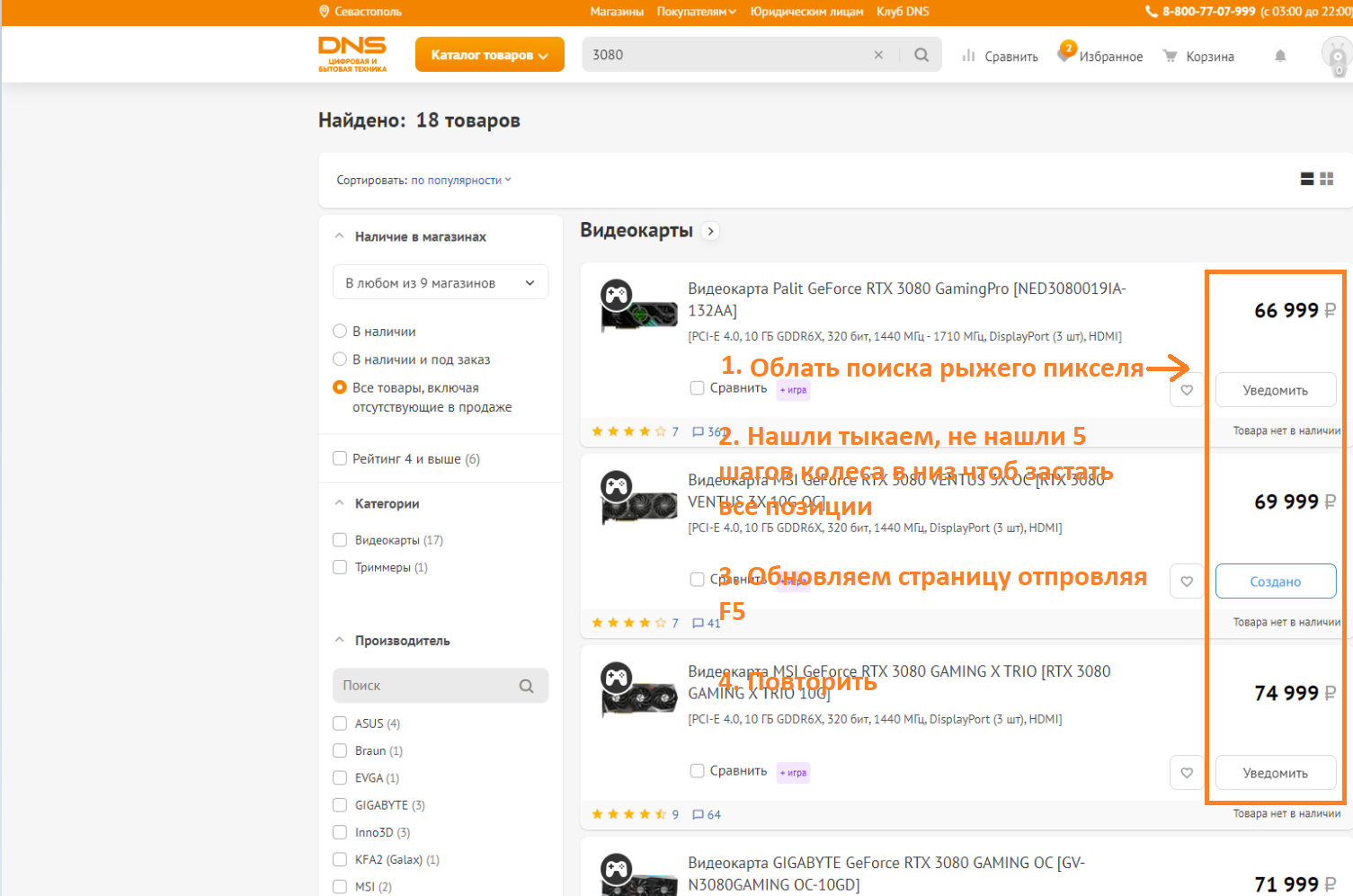The height and width of the screenshot is (896, 1353).
Task: Collapse the Категории filter section
Action: click(x=339, y=503)
